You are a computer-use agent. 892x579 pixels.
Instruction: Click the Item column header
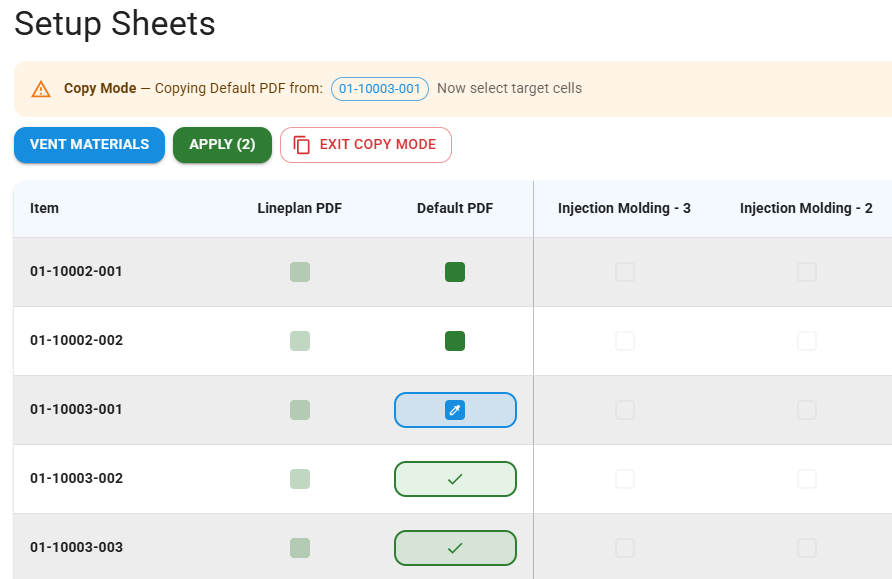coord(44,208)
